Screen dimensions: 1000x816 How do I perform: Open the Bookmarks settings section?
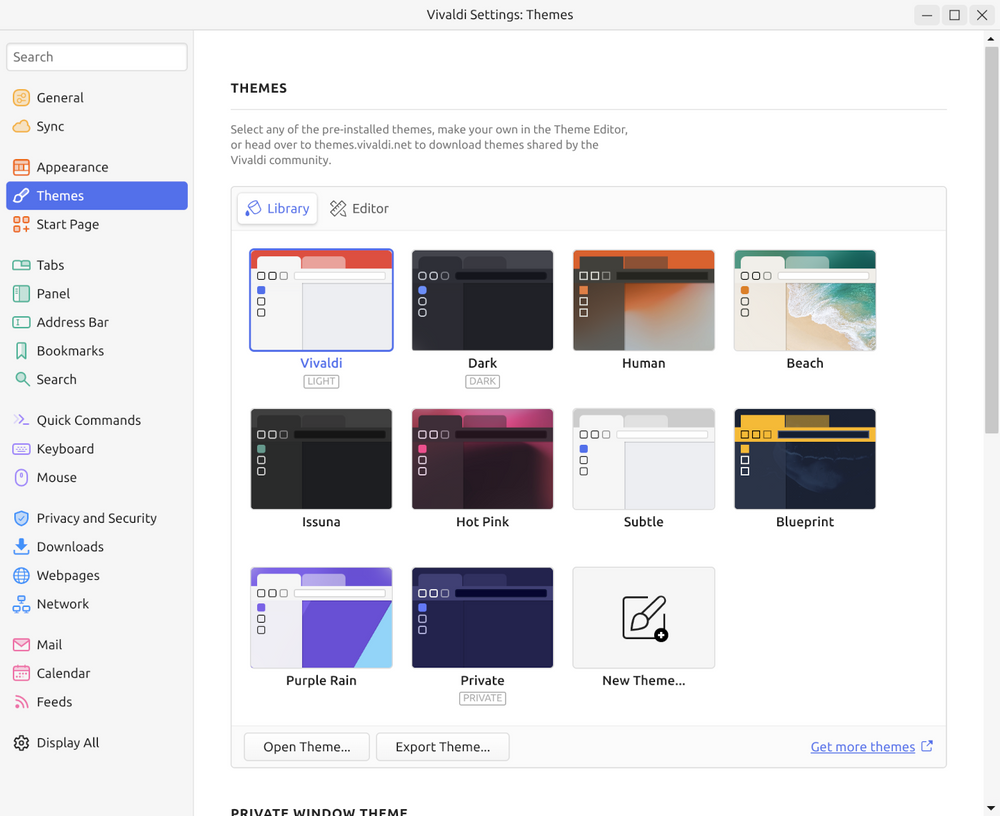click(71, 350)
